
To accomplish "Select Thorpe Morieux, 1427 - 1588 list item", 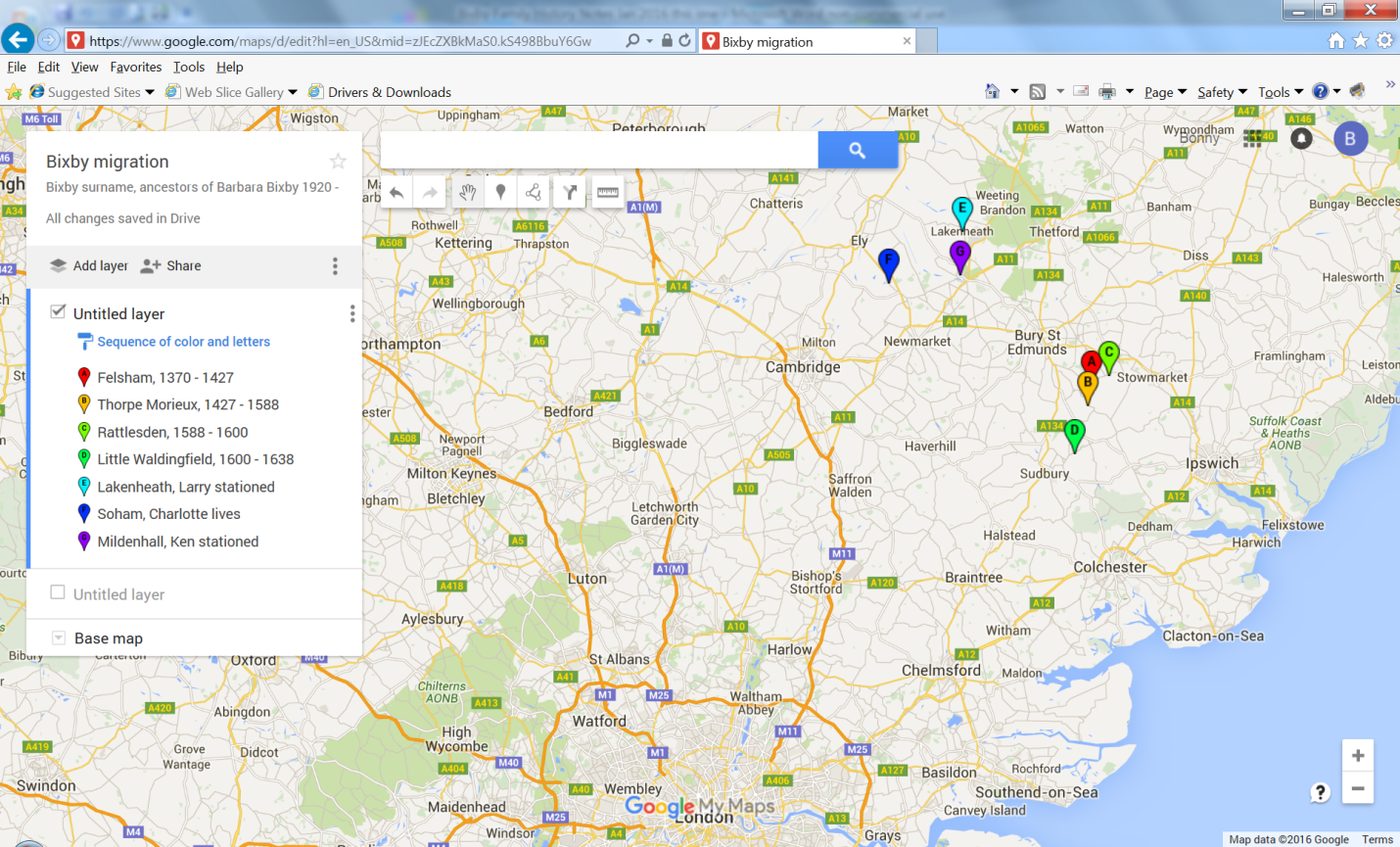I will tap(178, 405).
